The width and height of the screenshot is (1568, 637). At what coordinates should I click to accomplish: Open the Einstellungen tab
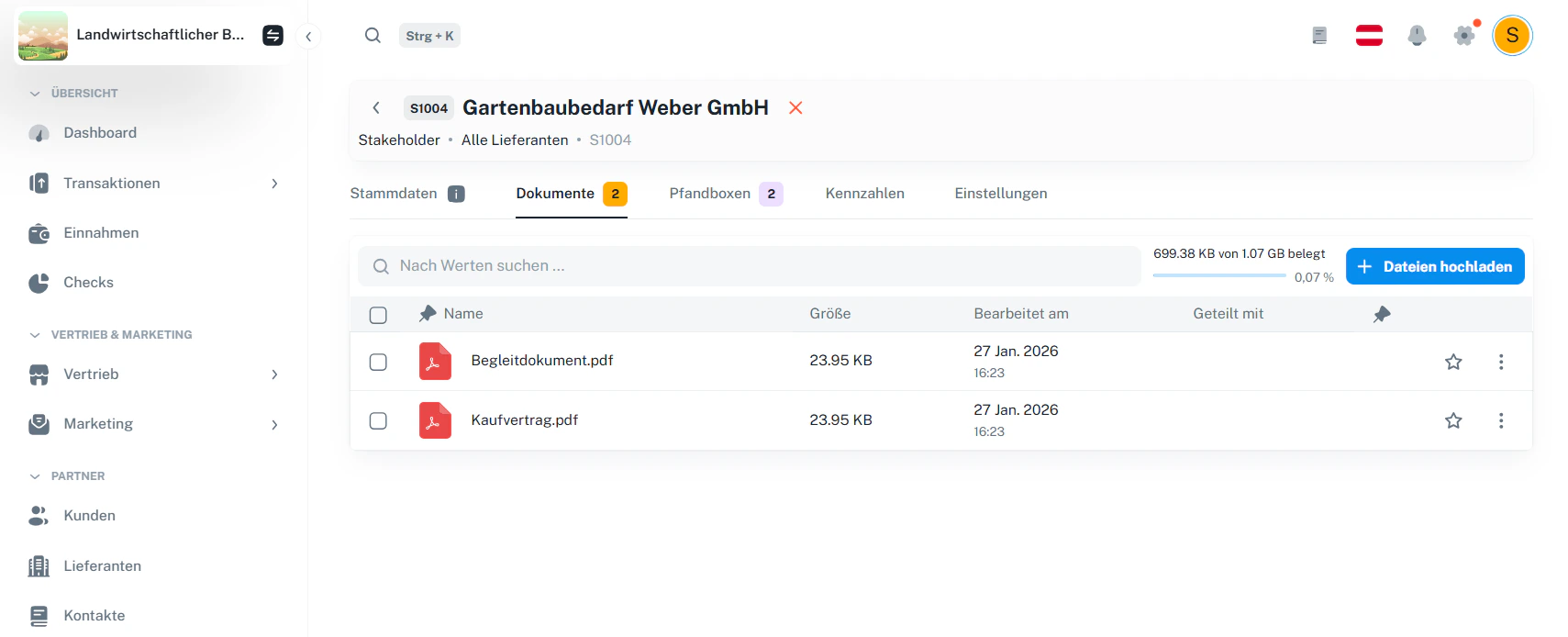click(x=1001, y=194)
